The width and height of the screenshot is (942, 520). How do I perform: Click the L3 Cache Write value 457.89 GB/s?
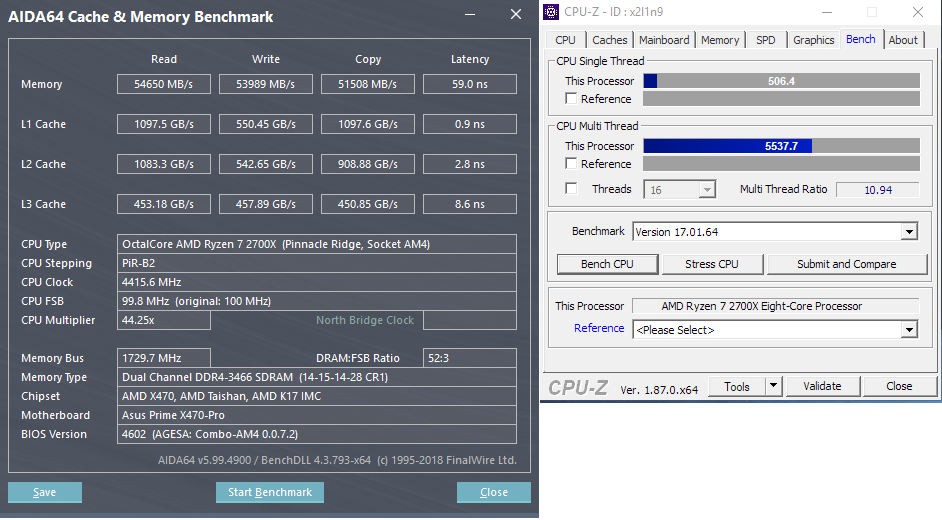[x=266, y=204]
